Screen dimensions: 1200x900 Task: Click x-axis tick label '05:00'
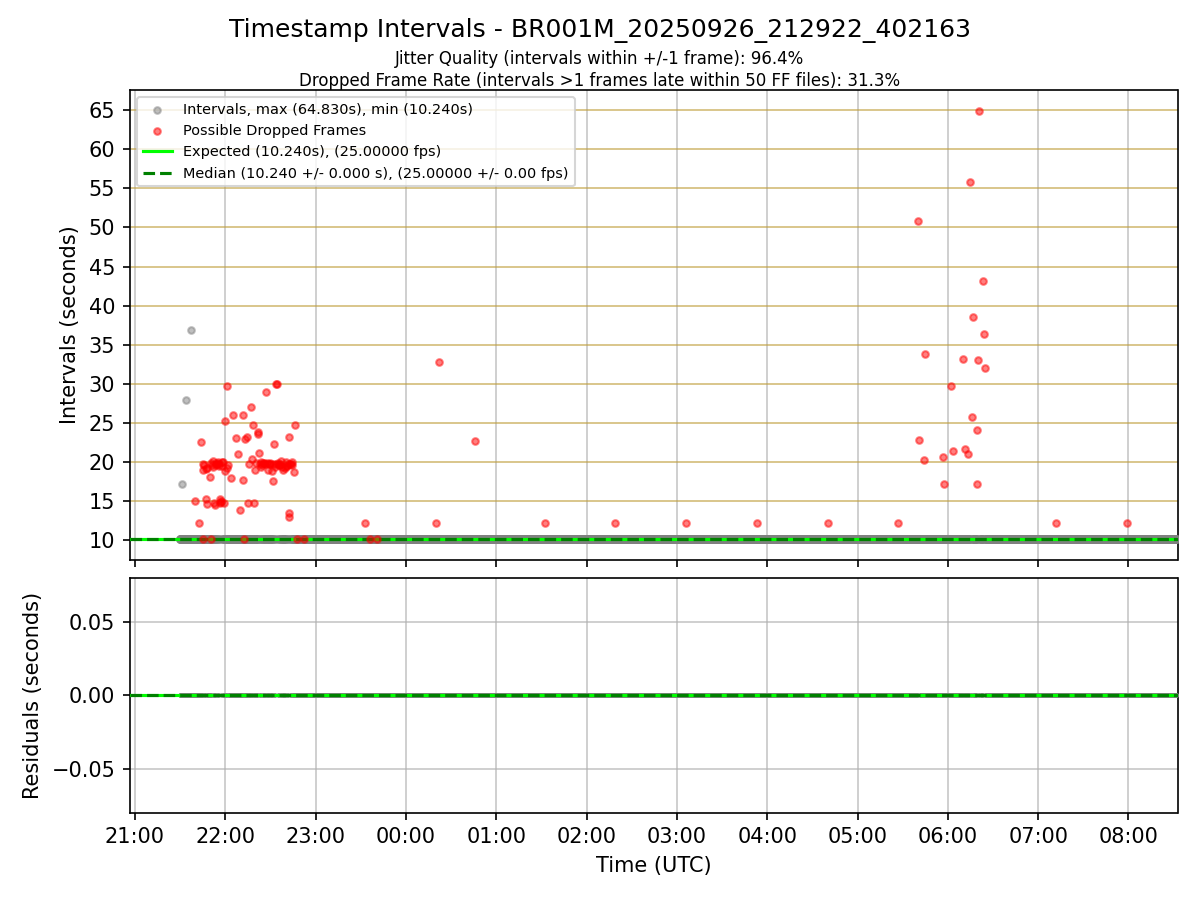pyautogui.click(x=857, y=834)
